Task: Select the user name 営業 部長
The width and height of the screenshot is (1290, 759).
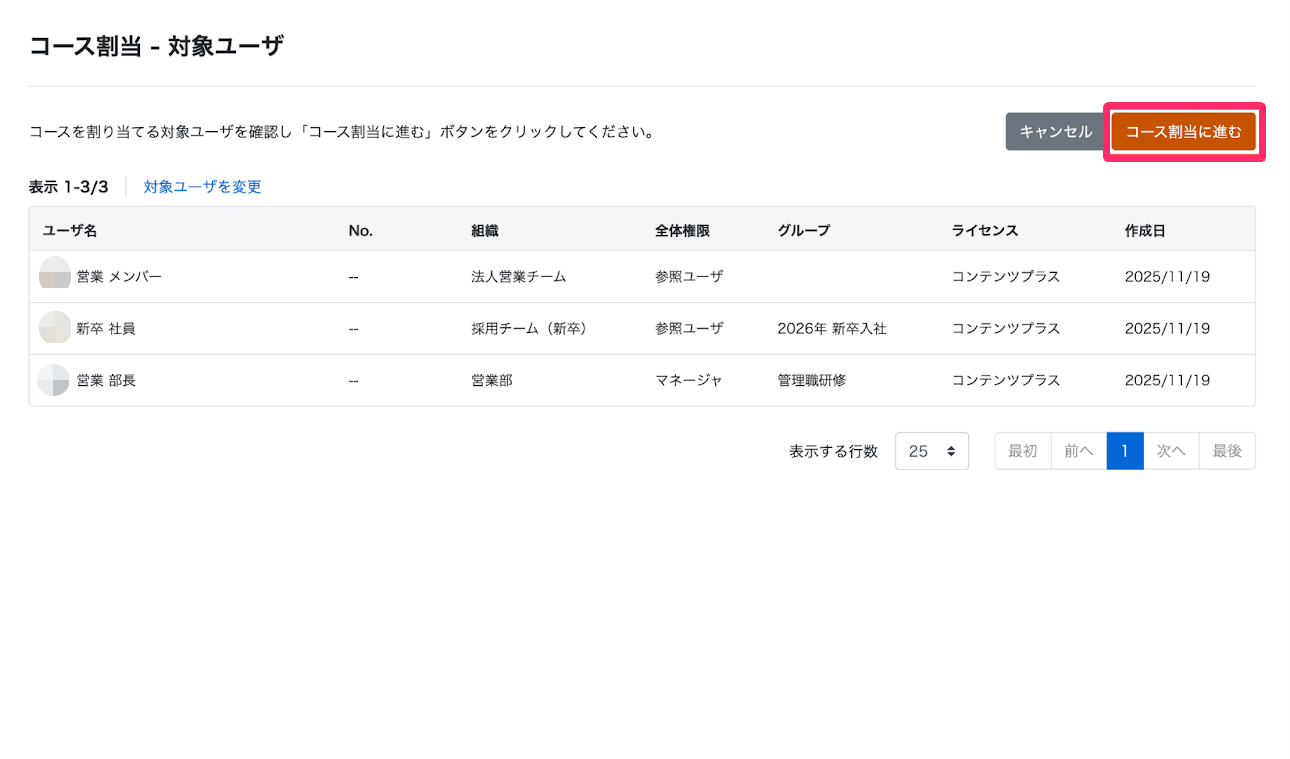Action: (x=106, y=381)
